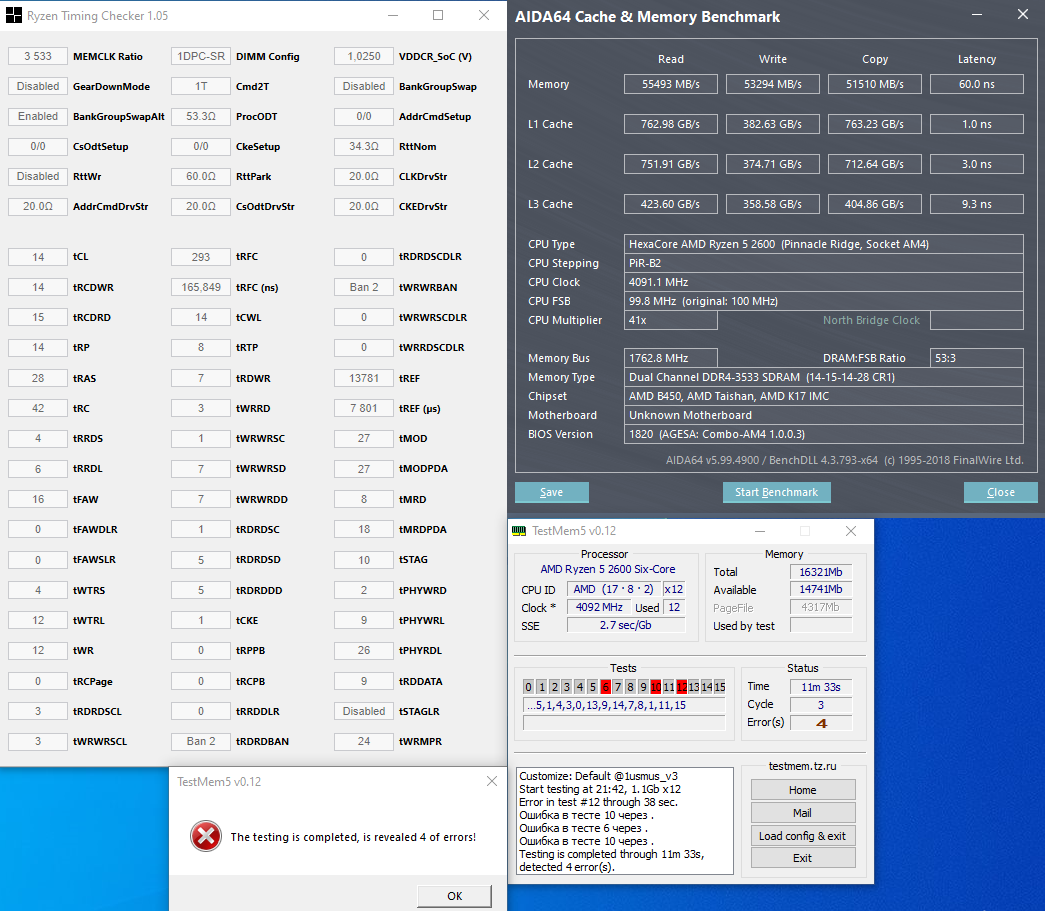Image resolution: width=1045 pixels, height=911 pixels.
Task: Close AIDA64 window with X icon
Action: click(x=1023, y=15)
